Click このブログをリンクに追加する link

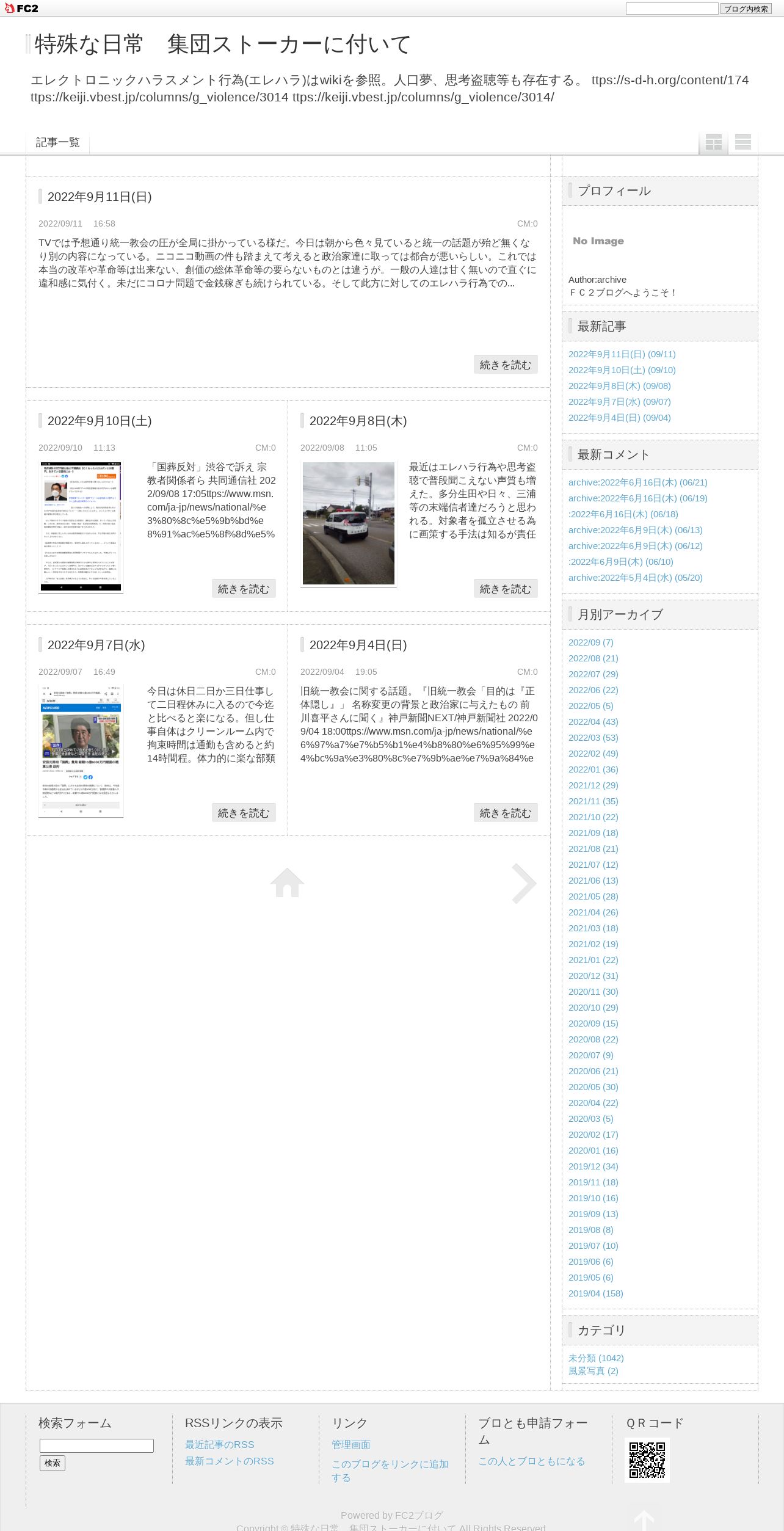click(x=390, y=1471)
